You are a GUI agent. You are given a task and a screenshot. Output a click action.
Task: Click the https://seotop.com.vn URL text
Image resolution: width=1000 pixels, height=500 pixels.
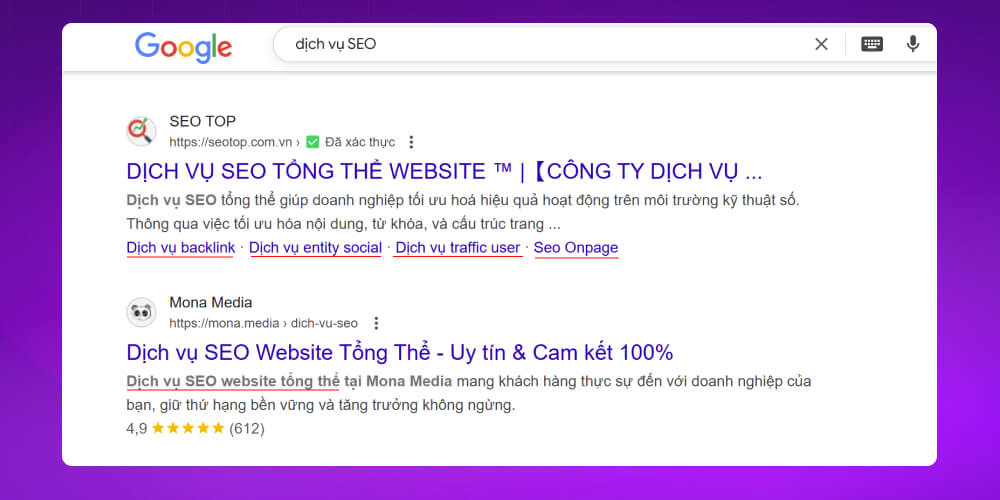pyautogui.click(x=231, y=142)
